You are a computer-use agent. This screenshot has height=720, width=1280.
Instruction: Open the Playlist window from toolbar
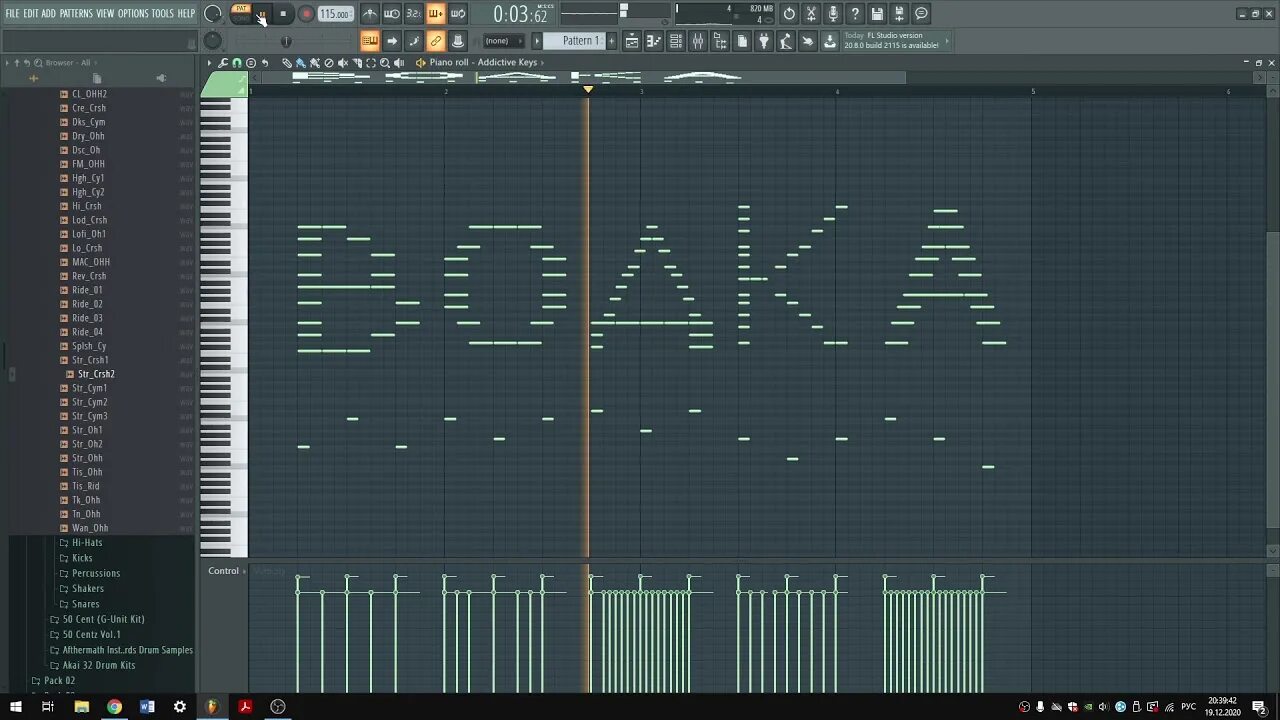click(631, 41)
